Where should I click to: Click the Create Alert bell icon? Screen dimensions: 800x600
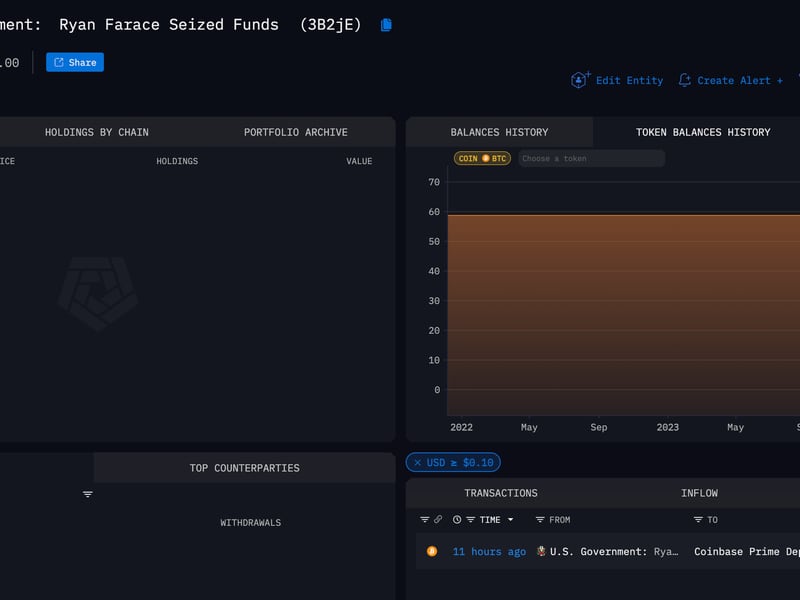point(684,80)
